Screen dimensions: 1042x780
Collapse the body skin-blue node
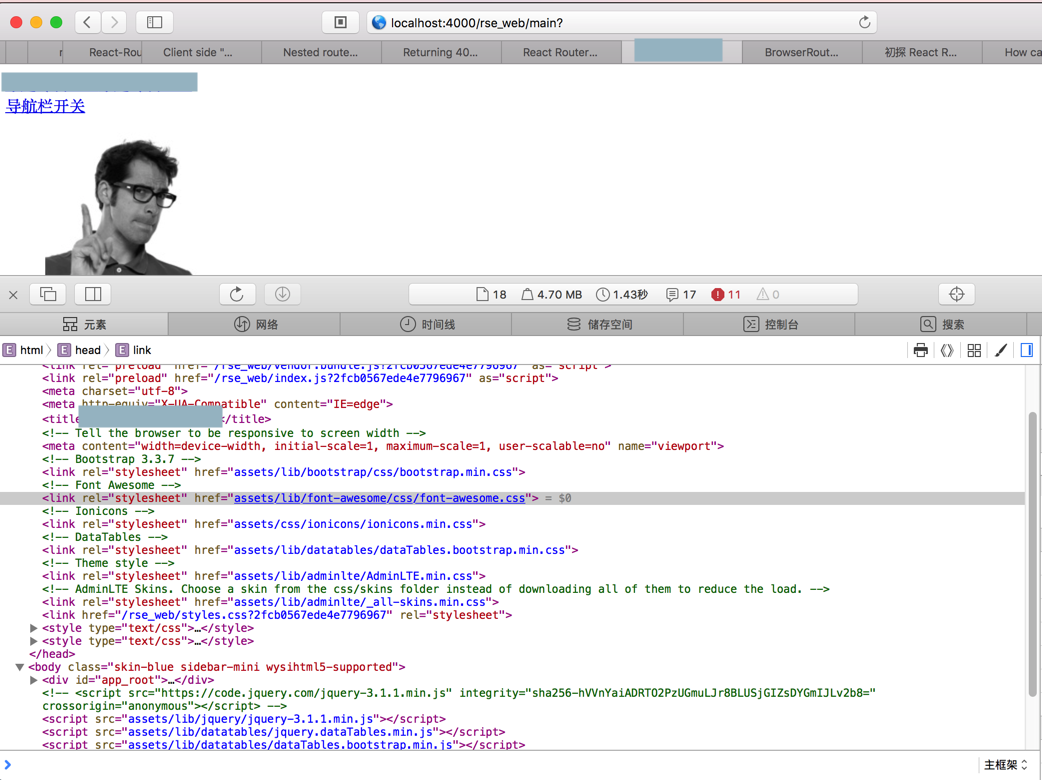tap(20, 667)
